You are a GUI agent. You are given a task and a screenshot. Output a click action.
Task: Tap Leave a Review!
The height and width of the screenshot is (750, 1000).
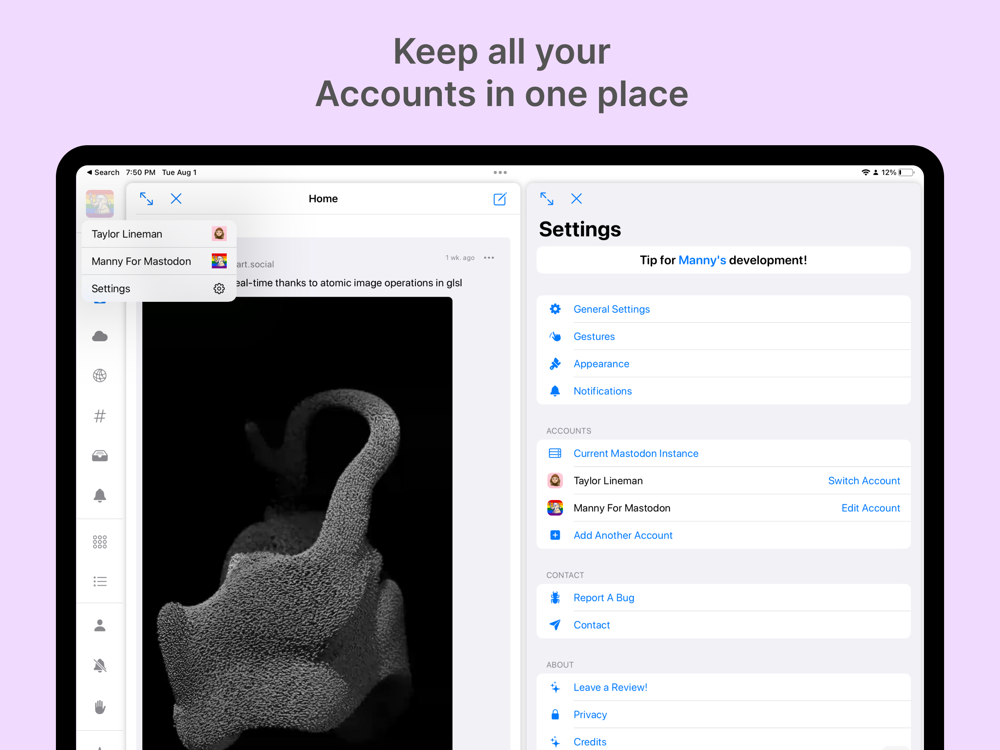(723, 688)
